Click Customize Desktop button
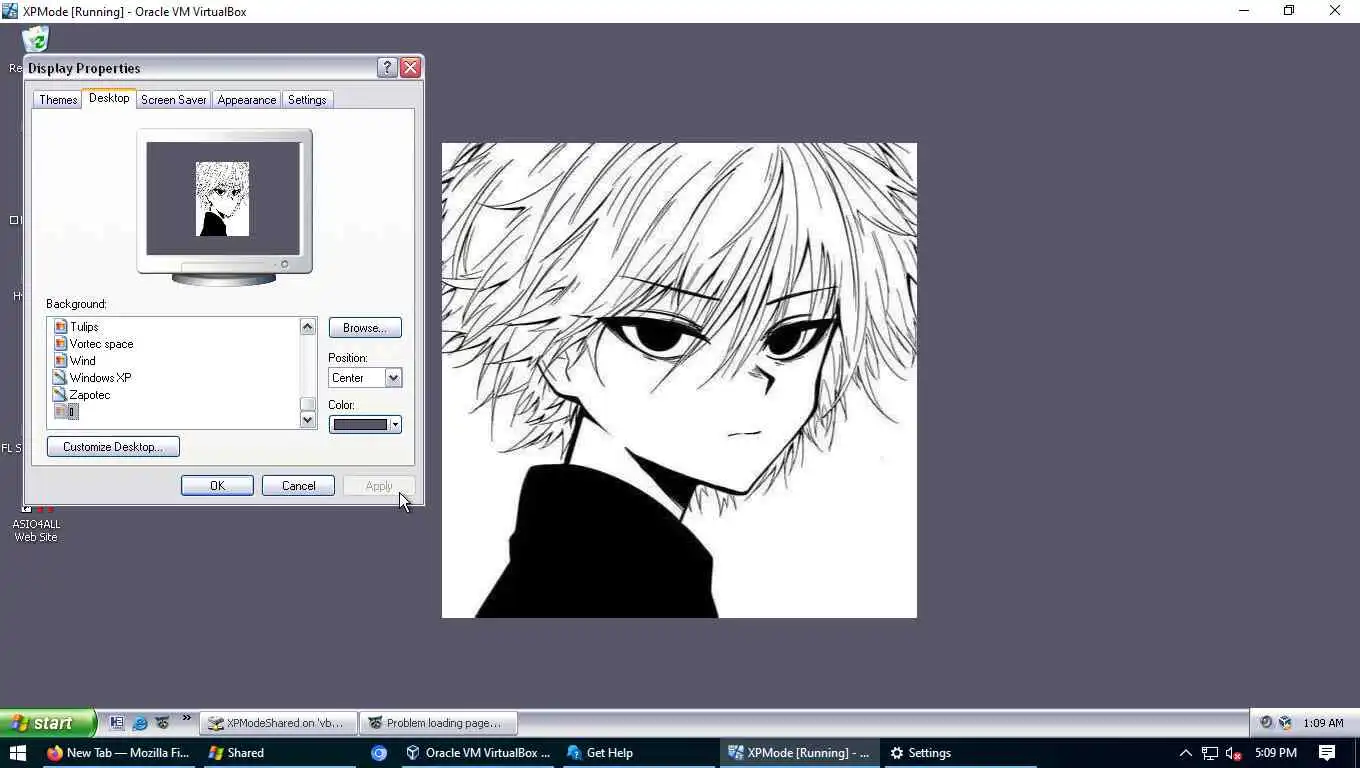The image size is (1360, 768). 113,447
